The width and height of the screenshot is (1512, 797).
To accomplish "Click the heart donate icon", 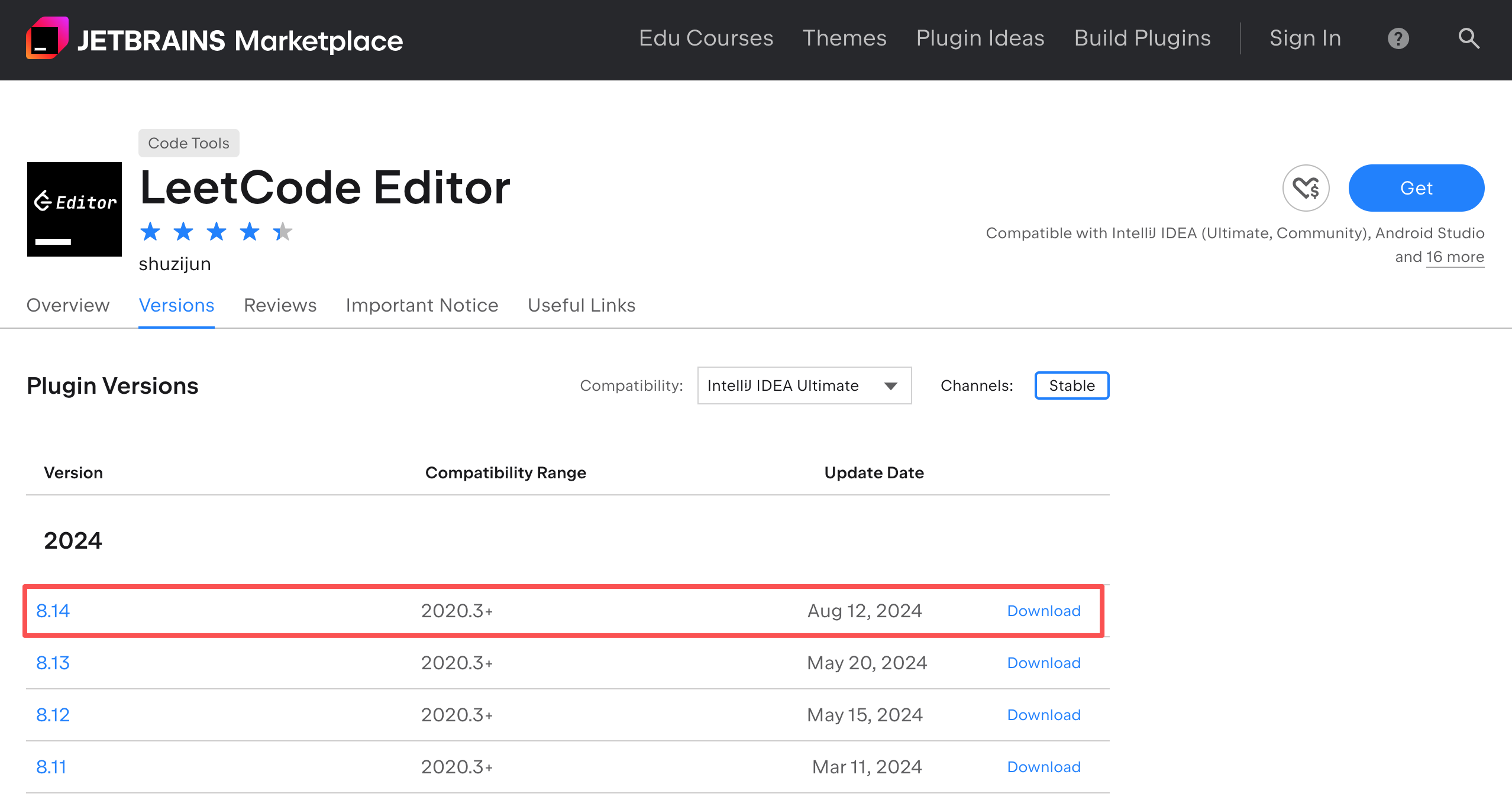I will 1306,188.
